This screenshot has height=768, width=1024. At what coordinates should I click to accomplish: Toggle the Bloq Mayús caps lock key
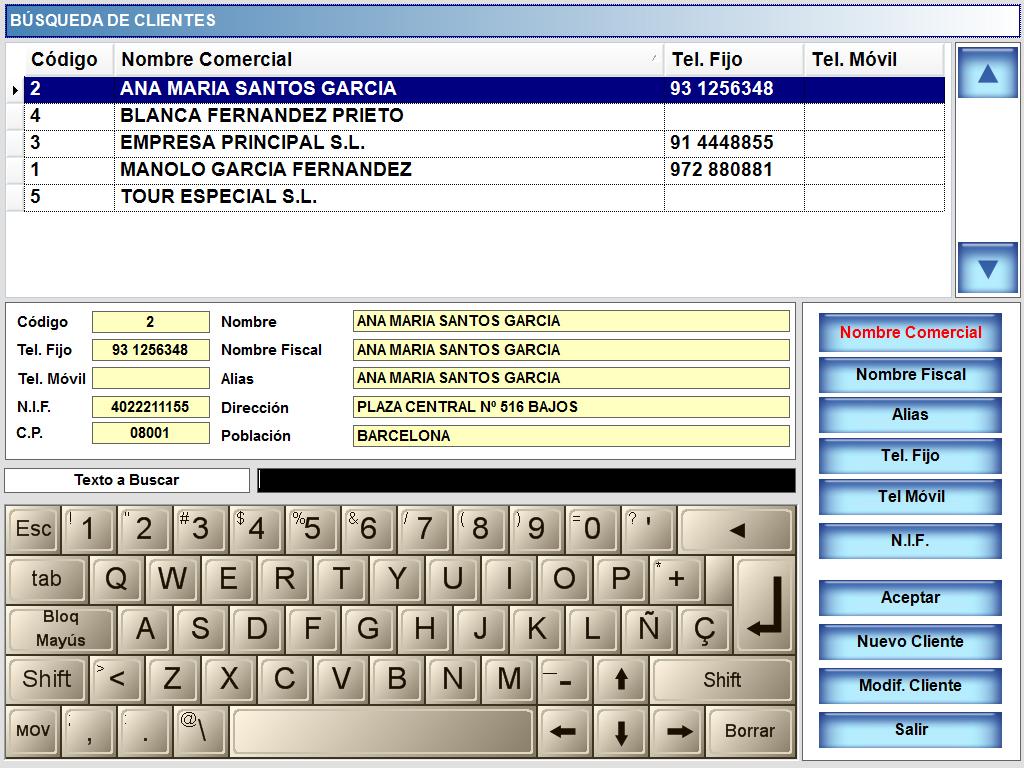[x=60, y=629]
